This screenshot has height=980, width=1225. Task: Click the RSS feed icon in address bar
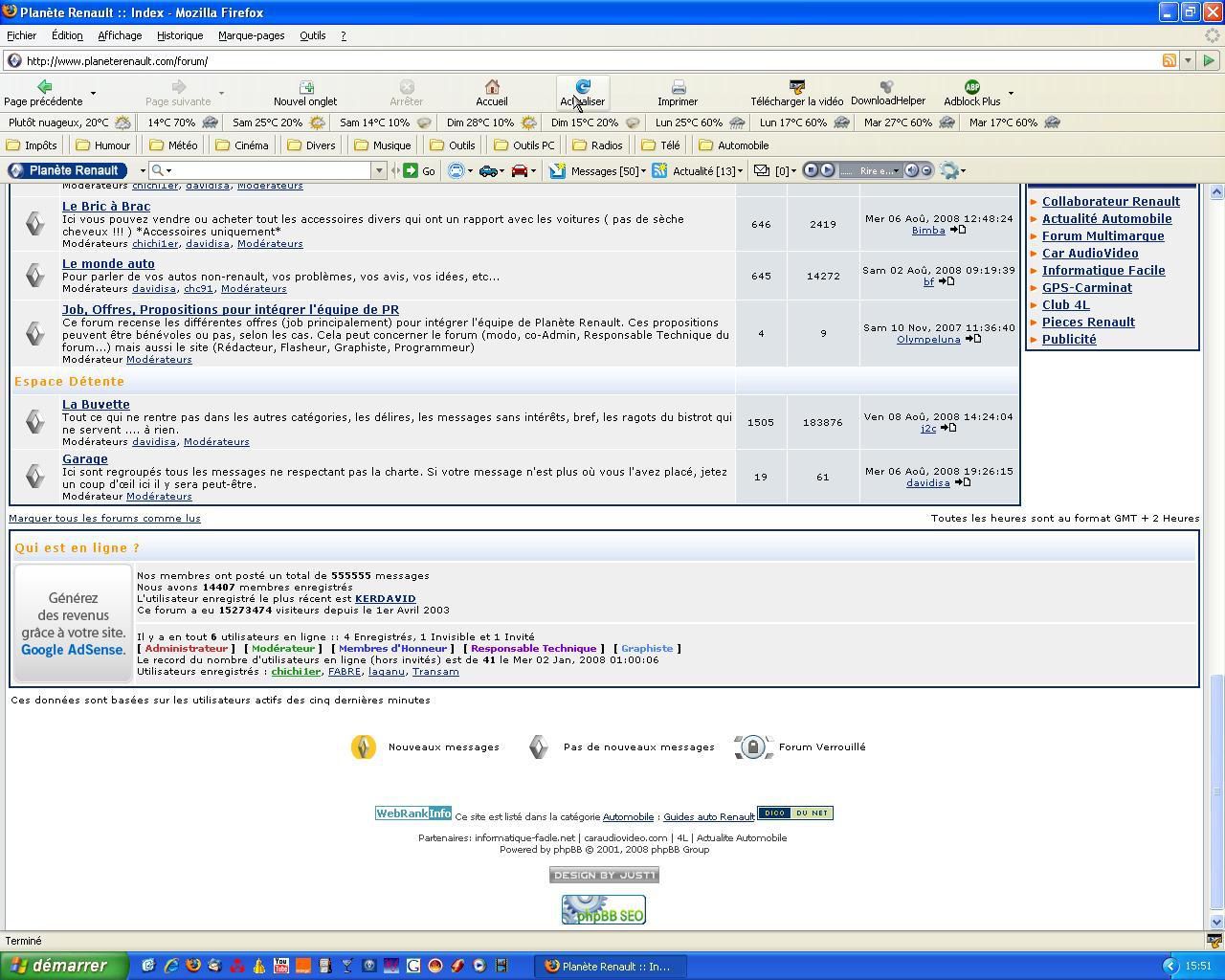1169,60
